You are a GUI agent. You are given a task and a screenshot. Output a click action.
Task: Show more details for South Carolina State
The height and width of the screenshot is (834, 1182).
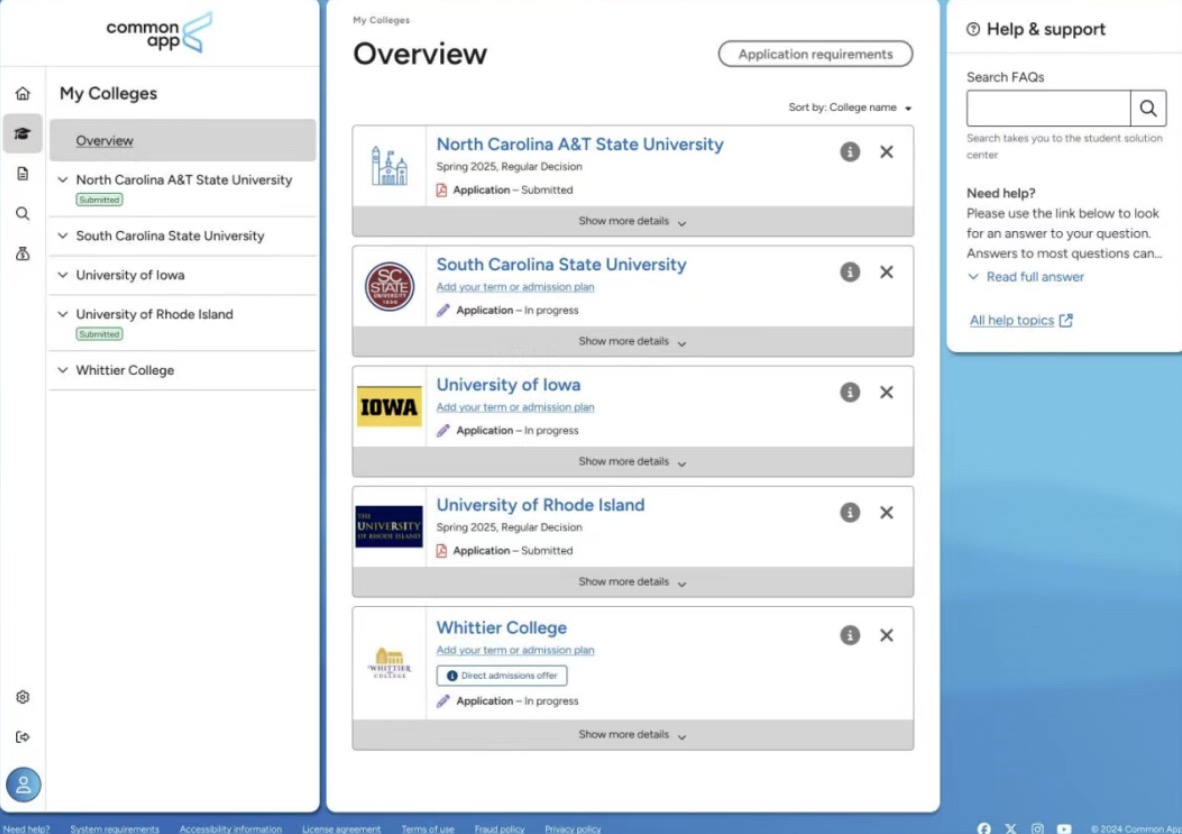click(x=632, y=342)
